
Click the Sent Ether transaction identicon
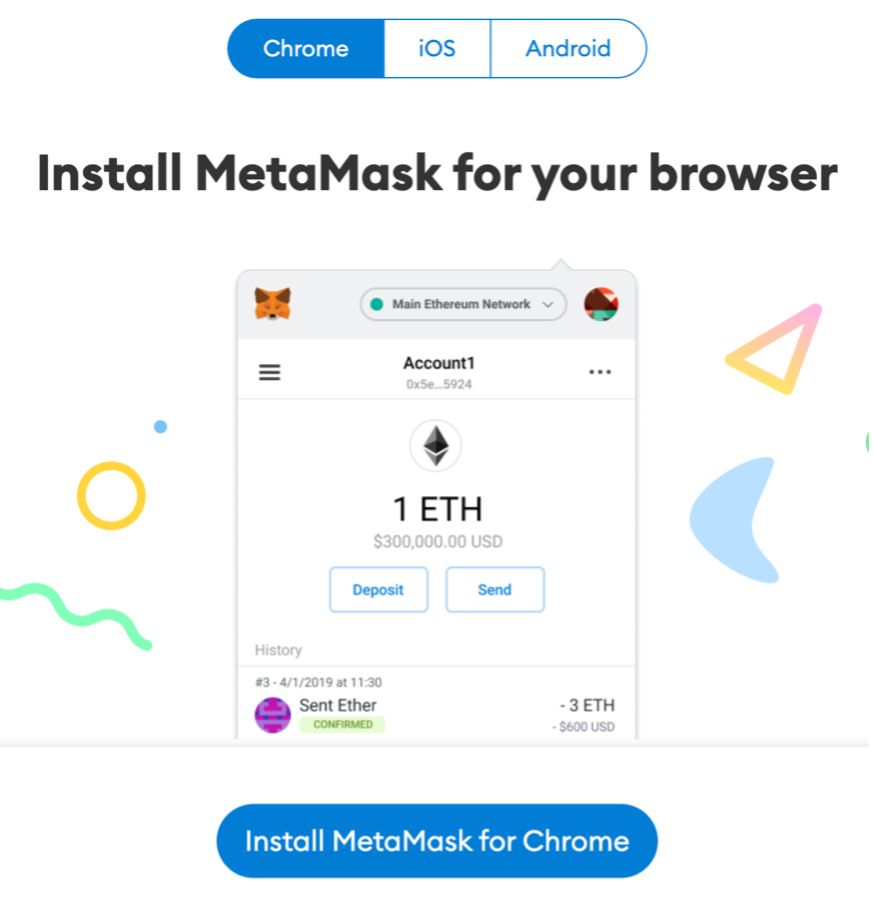273,716
